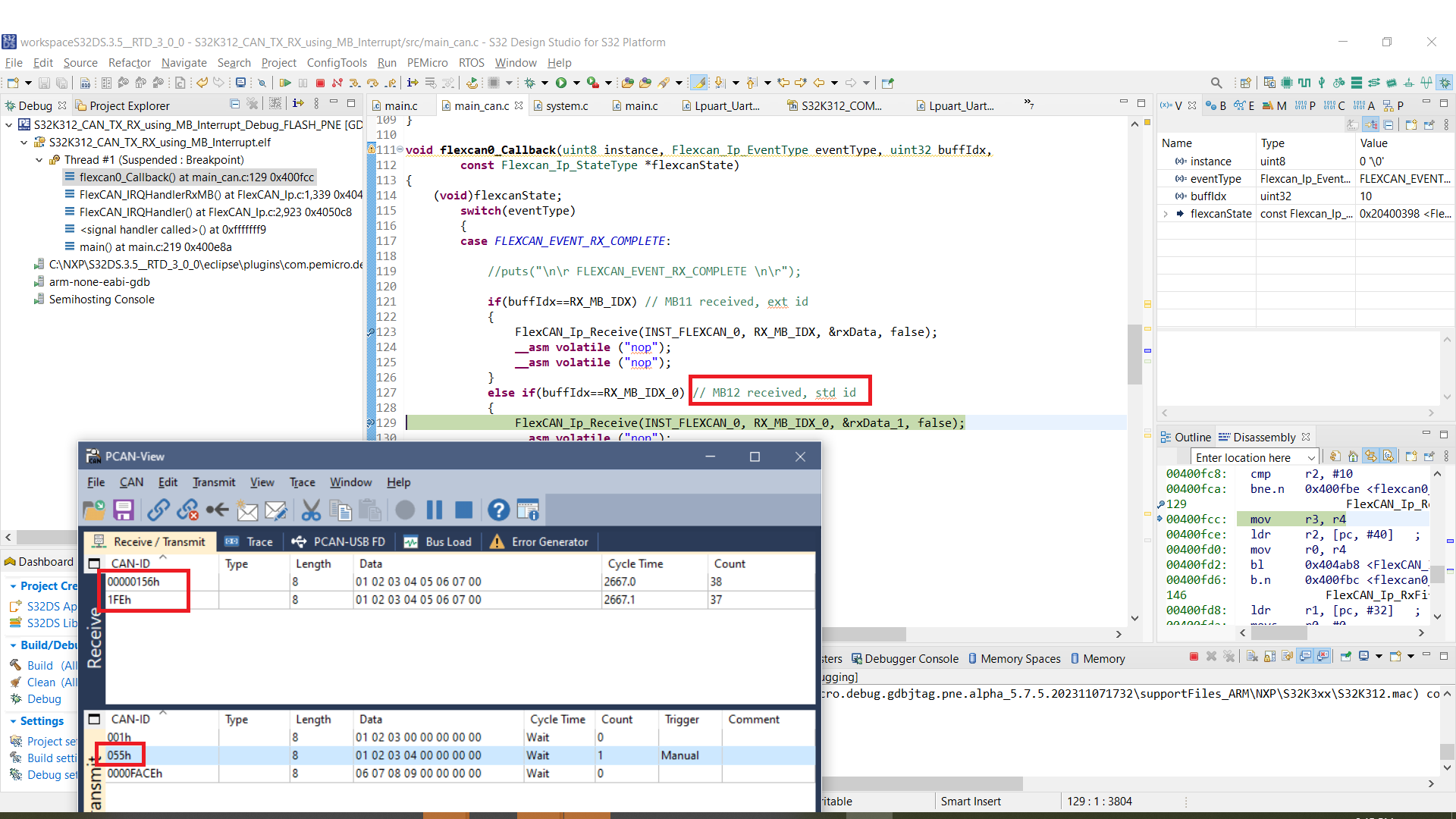Switch to Bus Load tab
Image resolution: width=1456 pixels, height=819 pixels.
point(438,541)
